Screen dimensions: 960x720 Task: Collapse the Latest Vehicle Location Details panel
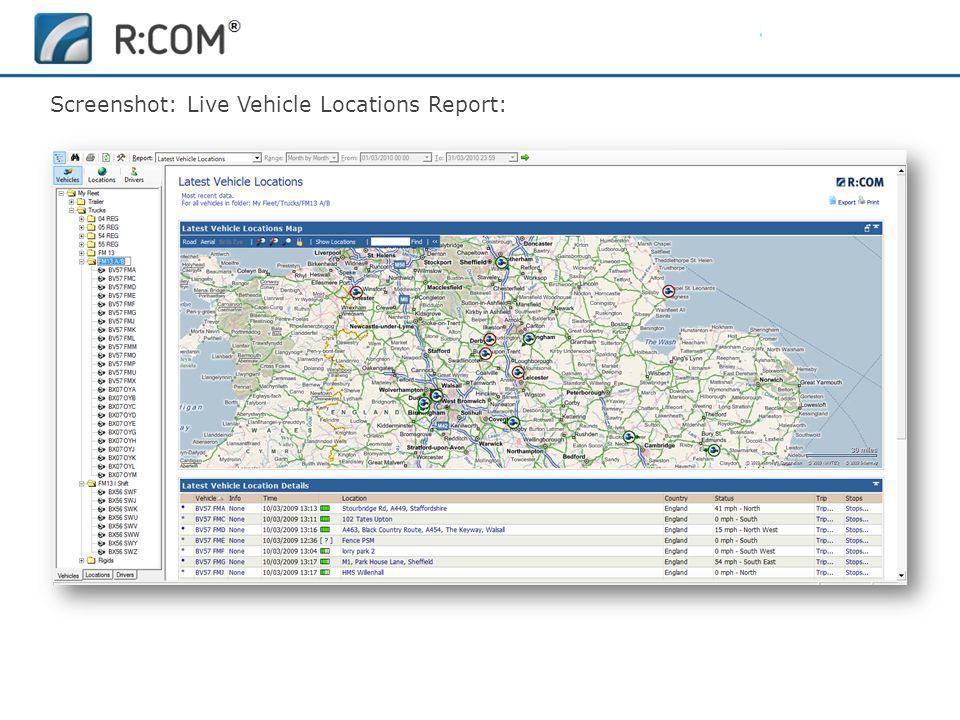click(x=876, y=484)
